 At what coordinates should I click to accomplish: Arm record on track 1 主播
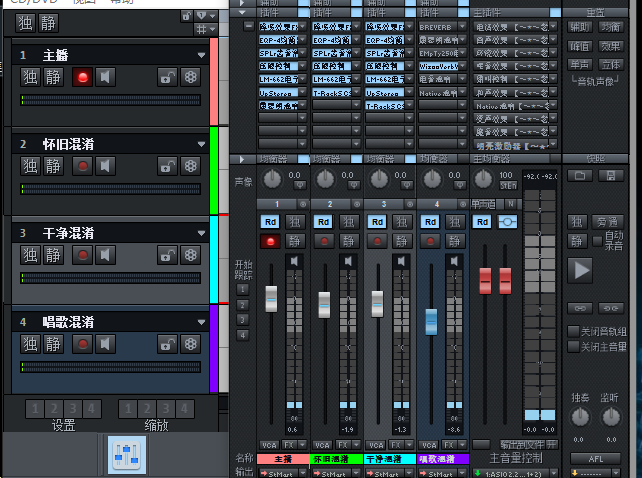point(83,77)
